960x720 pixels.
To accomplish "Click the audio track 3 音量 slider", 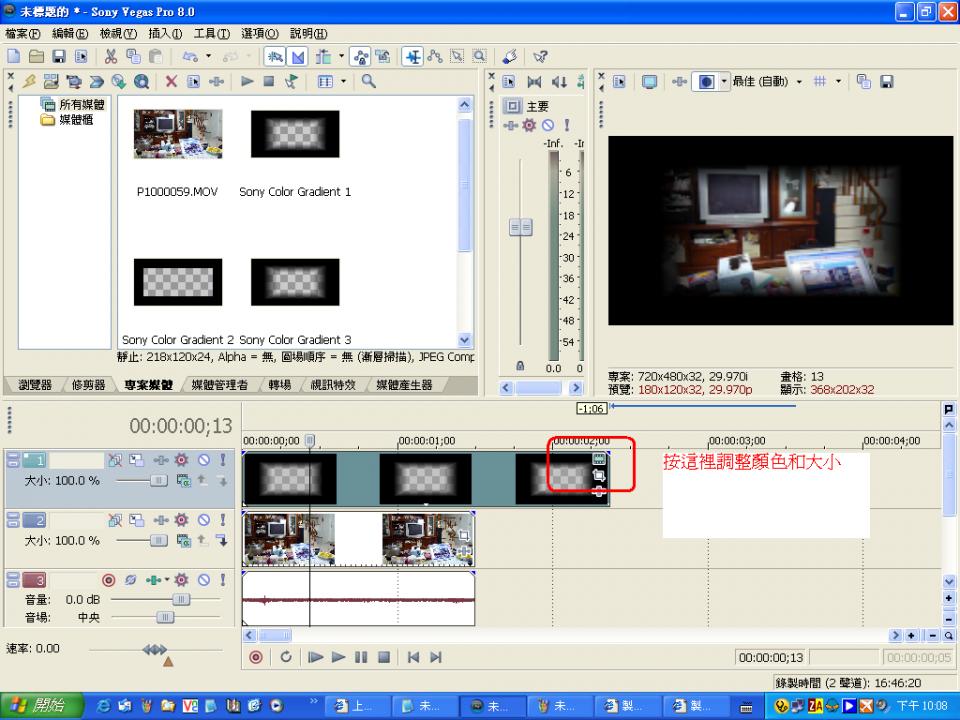I will point(180,599).
